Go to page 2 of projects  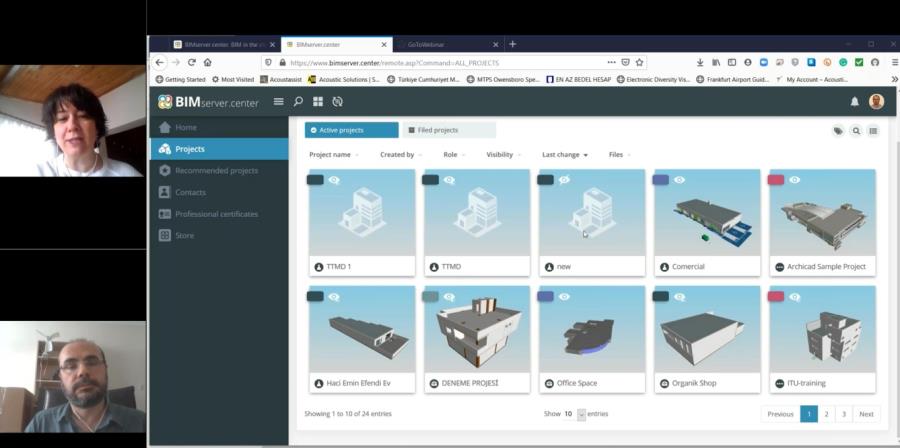826,414
